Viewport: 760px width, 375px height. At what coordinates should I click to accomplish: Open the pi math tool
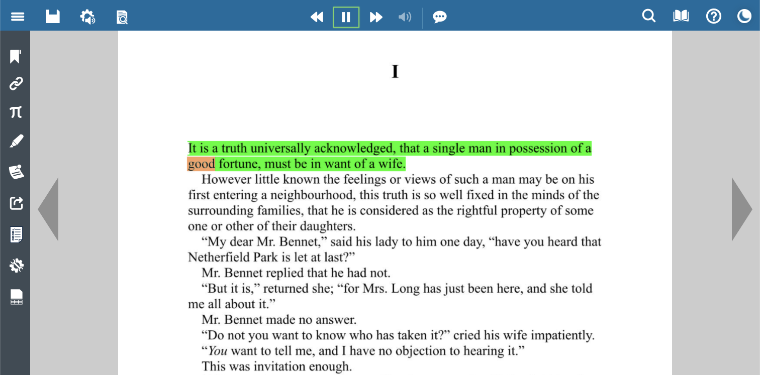pyautogui.click(x=16, y=112)
